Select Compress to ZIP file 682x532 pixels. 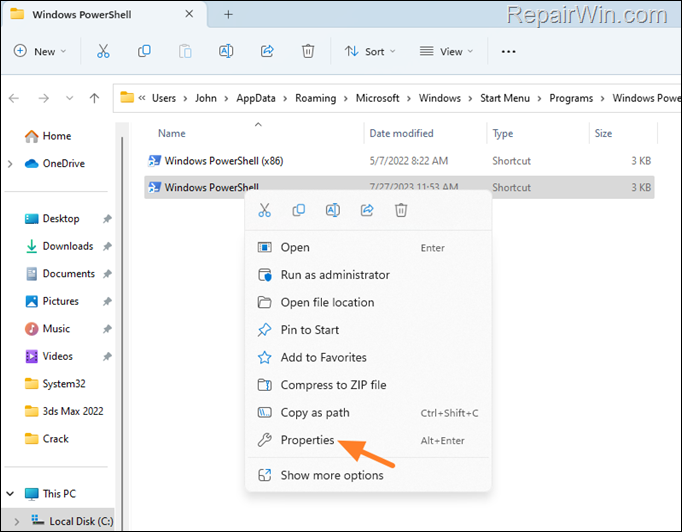click(x=368, y=385)
